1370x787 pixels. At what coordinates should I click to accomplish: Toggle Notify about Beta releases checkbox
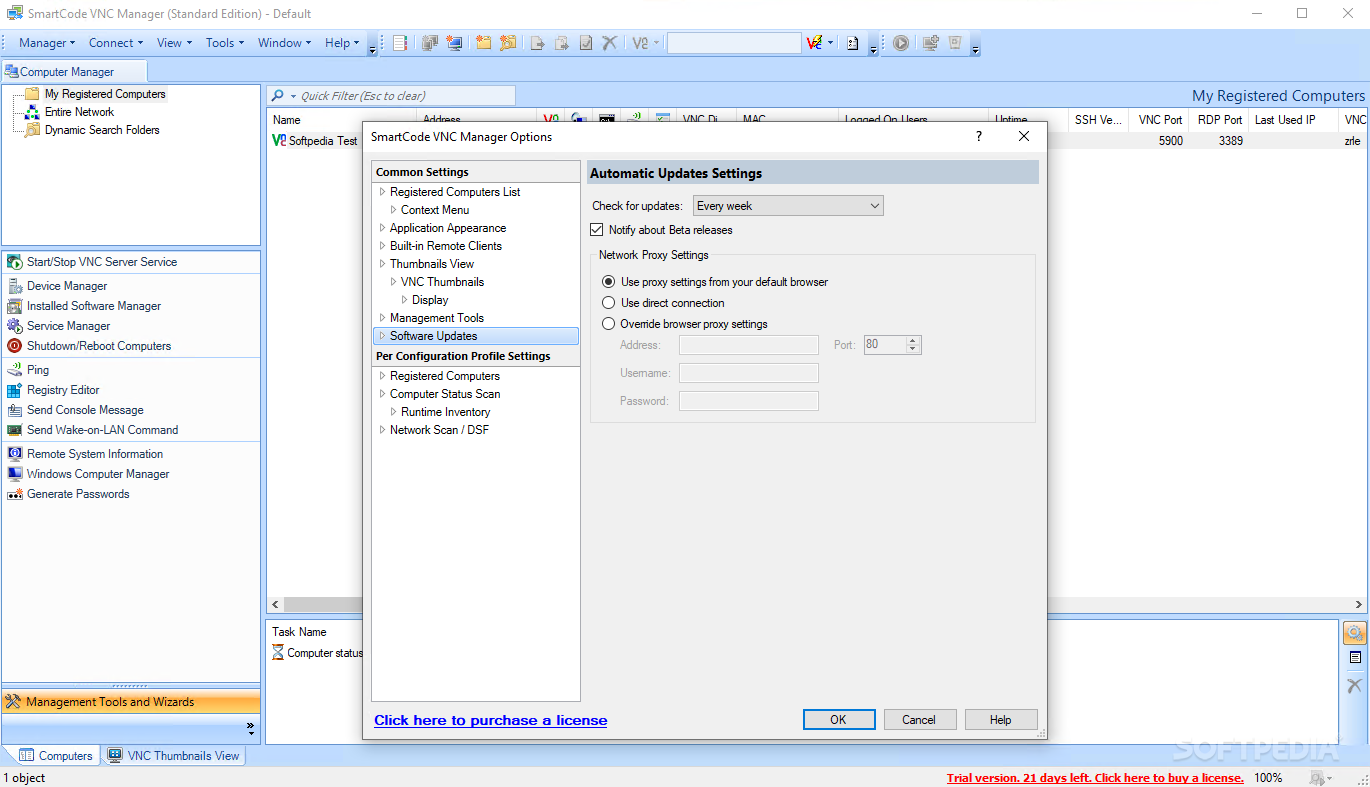coord(597,230)
